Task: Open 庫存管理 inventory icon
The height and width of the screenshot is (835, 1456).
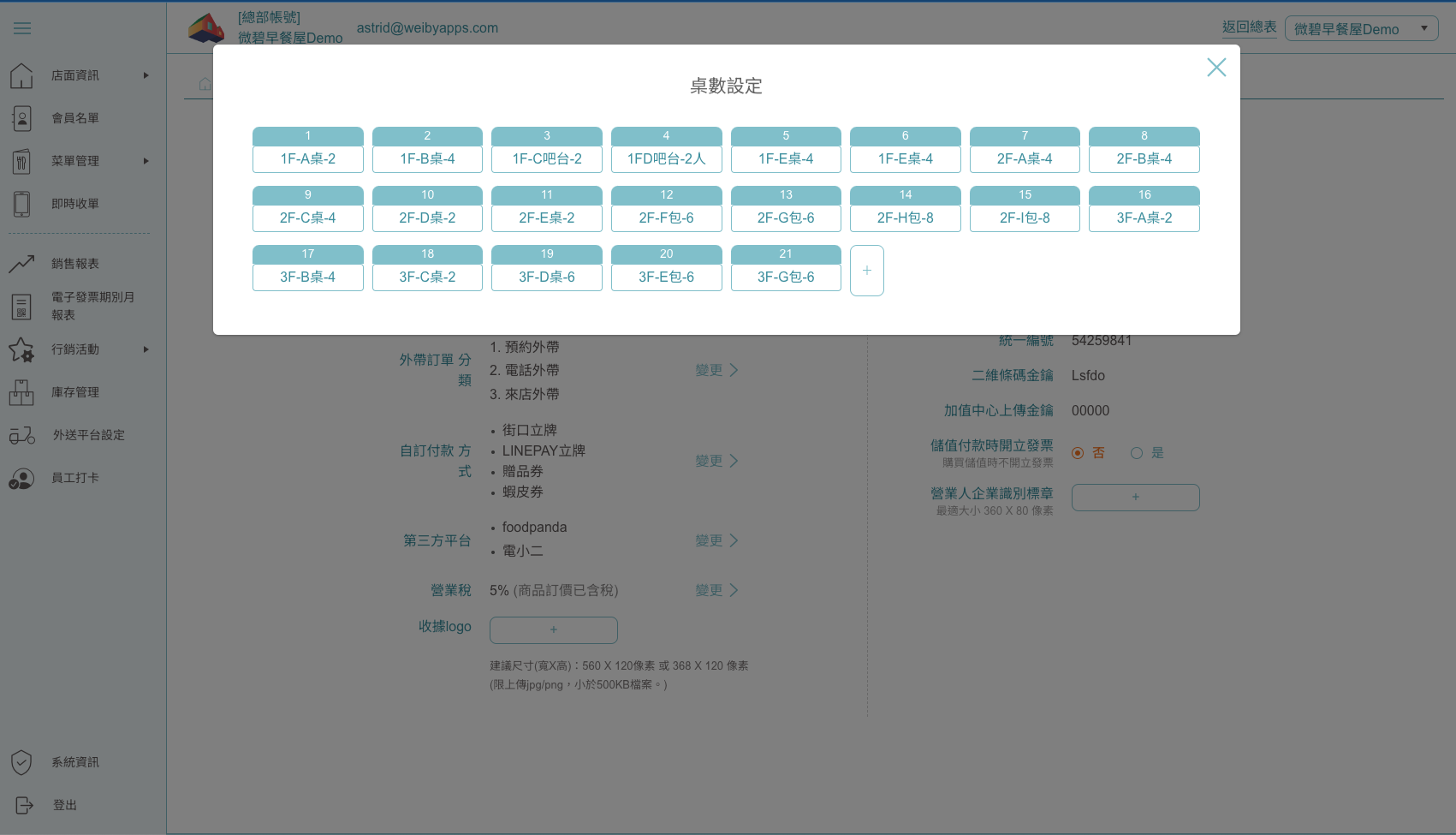Action: 21,392
